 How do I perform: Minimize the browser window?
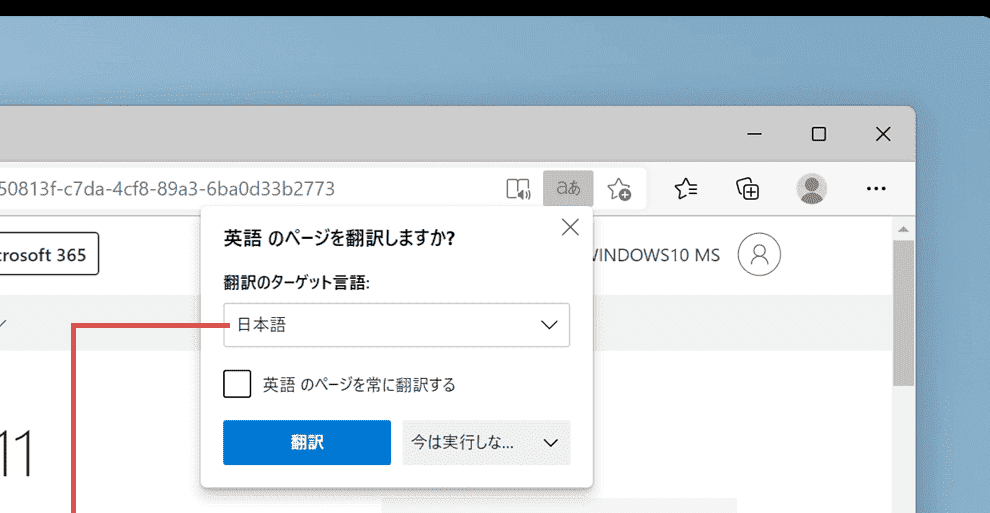pyautogui.click(x=755, y=134)
